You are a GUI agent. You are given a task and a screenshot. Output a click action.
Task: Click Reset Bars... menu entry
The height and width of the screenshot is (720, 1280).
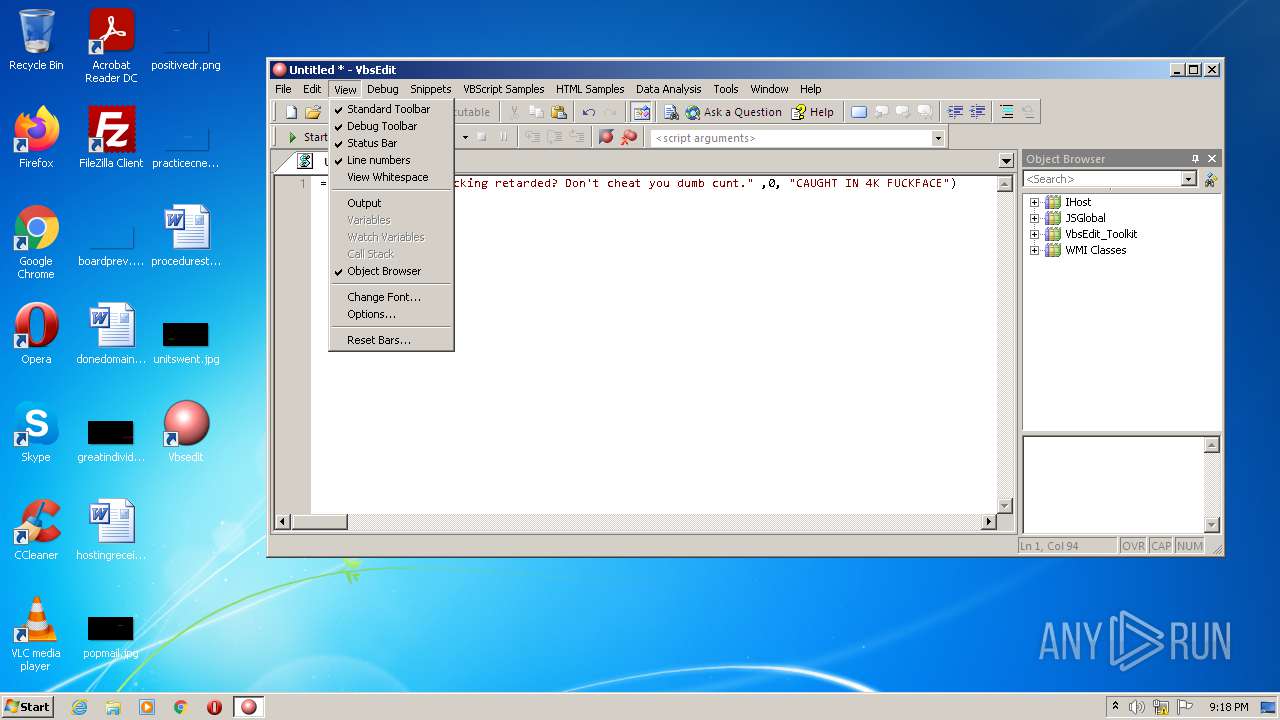391,340
